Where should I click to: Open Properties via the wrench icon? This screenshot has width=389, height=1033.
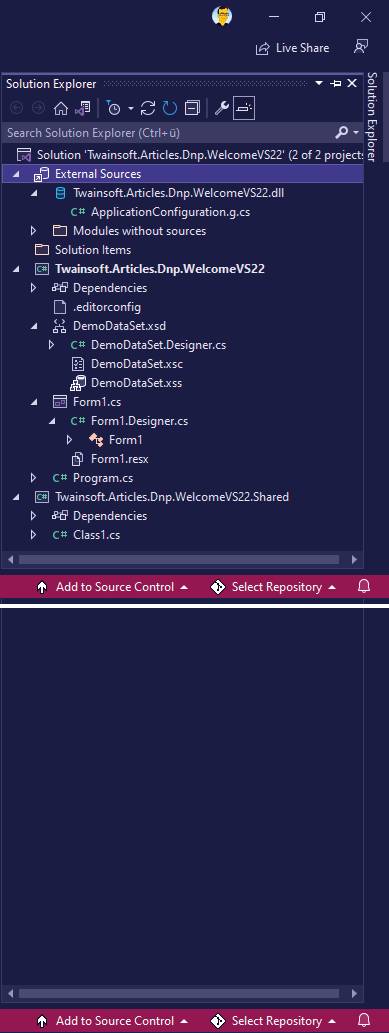pos(222,108)
